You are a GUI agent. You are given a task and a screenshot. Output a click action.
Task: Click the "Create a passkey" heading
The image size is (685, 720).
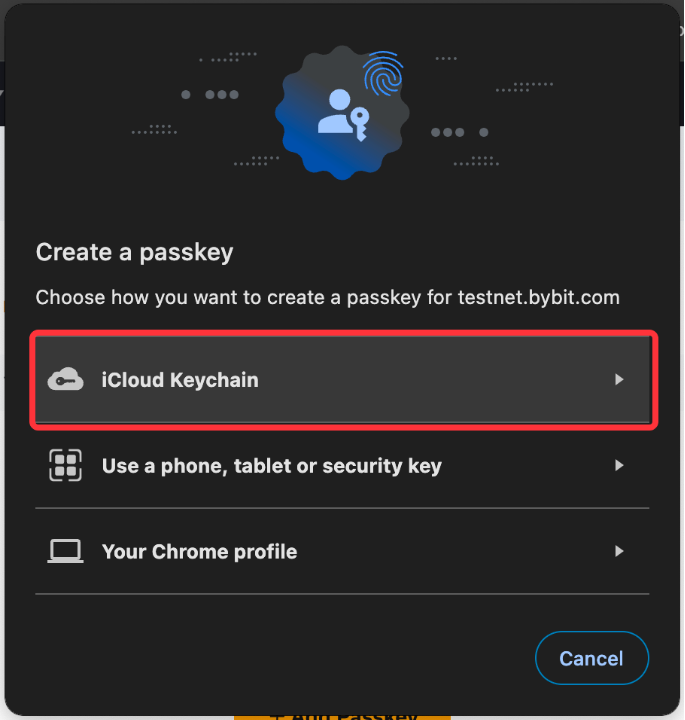click(x=134, y=252)
